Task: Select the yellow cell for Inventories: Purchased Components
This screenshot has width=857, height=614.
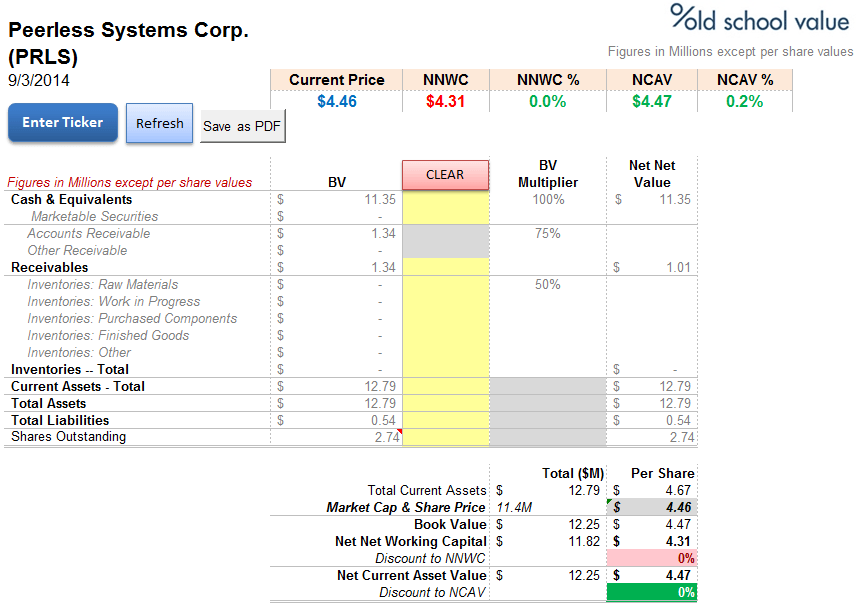Action: coord(446,318)
